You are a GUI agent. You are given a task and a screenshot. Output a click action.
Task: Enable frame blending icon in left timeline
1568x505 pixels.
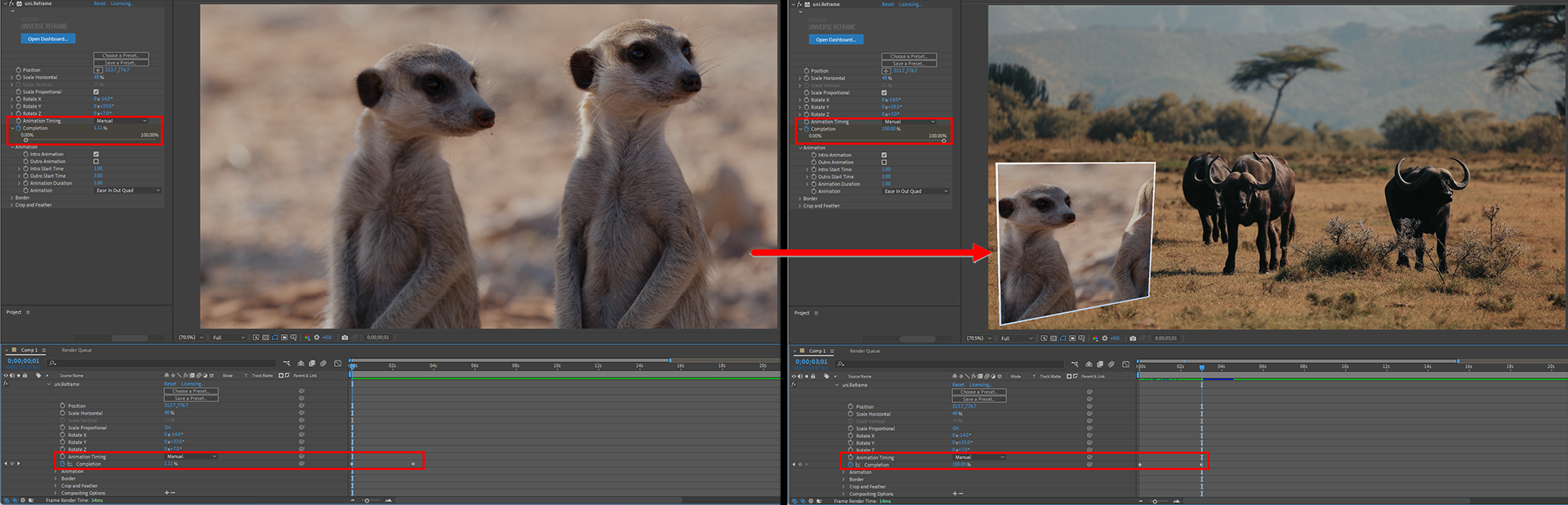(x=312, y=364)
